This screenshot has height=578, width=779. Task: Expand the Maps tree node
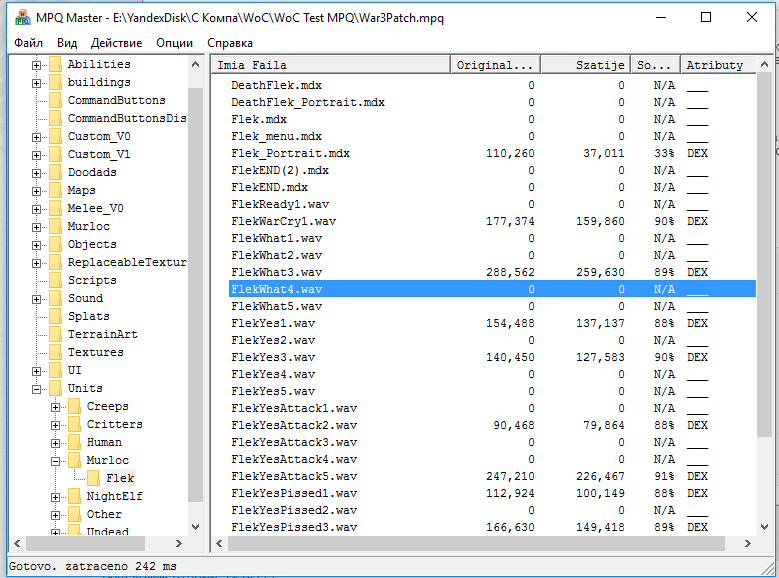(36, 191)
